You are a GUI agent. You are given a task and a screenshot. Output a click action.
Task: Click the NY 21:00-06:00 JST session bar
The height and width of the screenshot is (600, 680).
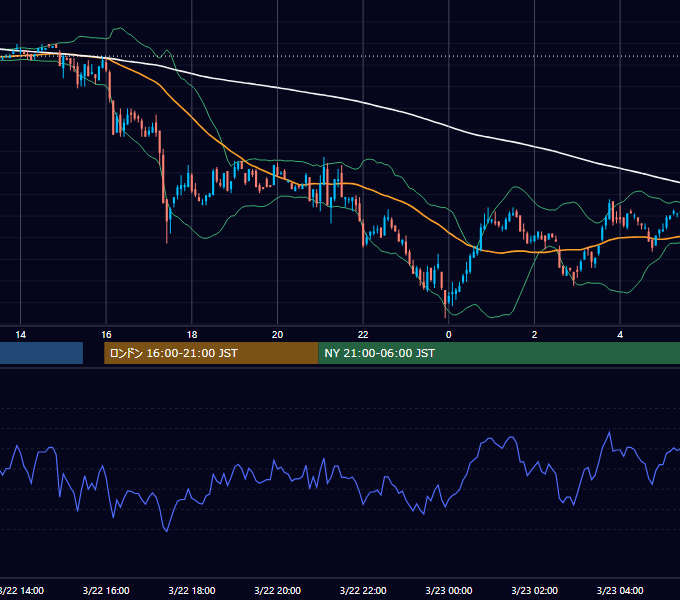pos(499,353)
